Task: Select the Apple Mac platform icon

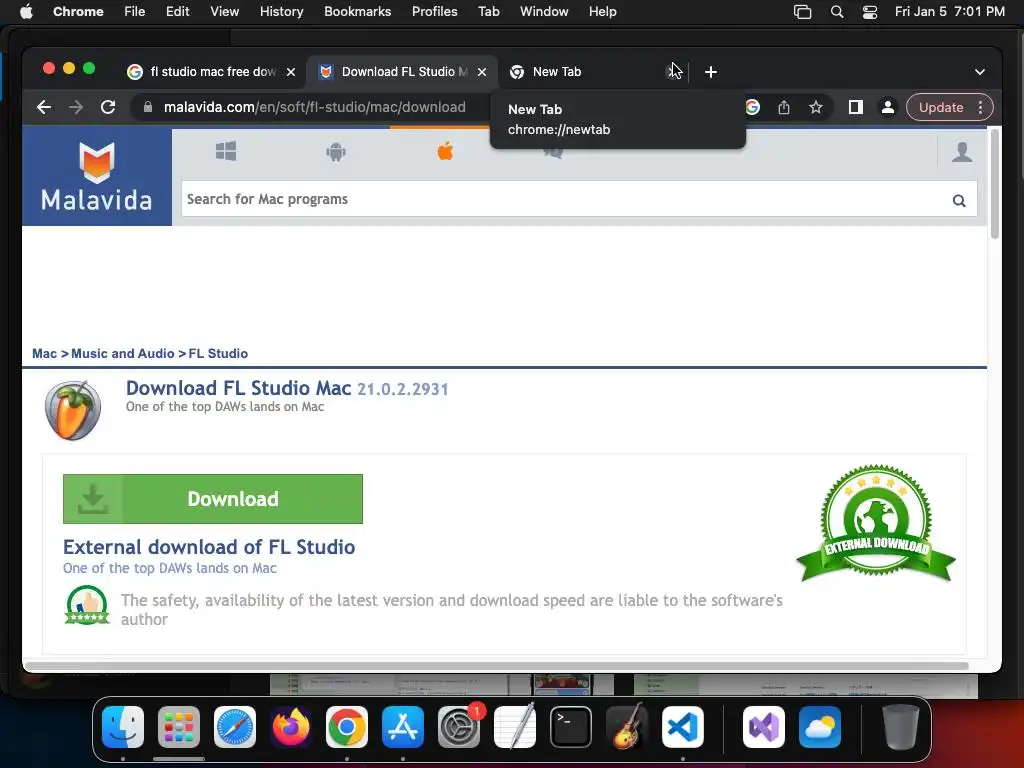Action: coord(445,152)
